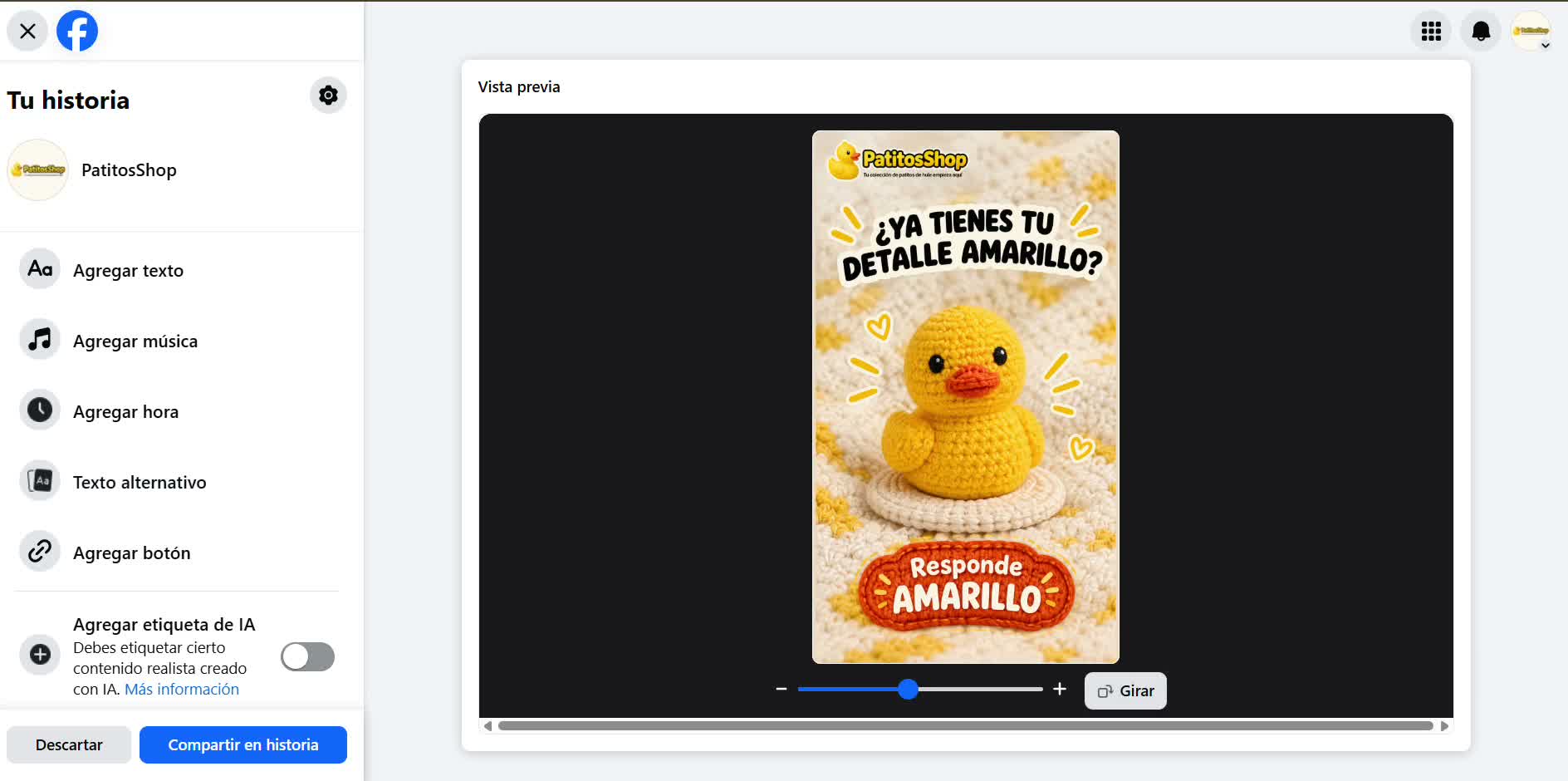Click the story preview image of the duck
The height and width of the screenshot is (781, 1568).
pyautogui.click(x=966, y=397)
